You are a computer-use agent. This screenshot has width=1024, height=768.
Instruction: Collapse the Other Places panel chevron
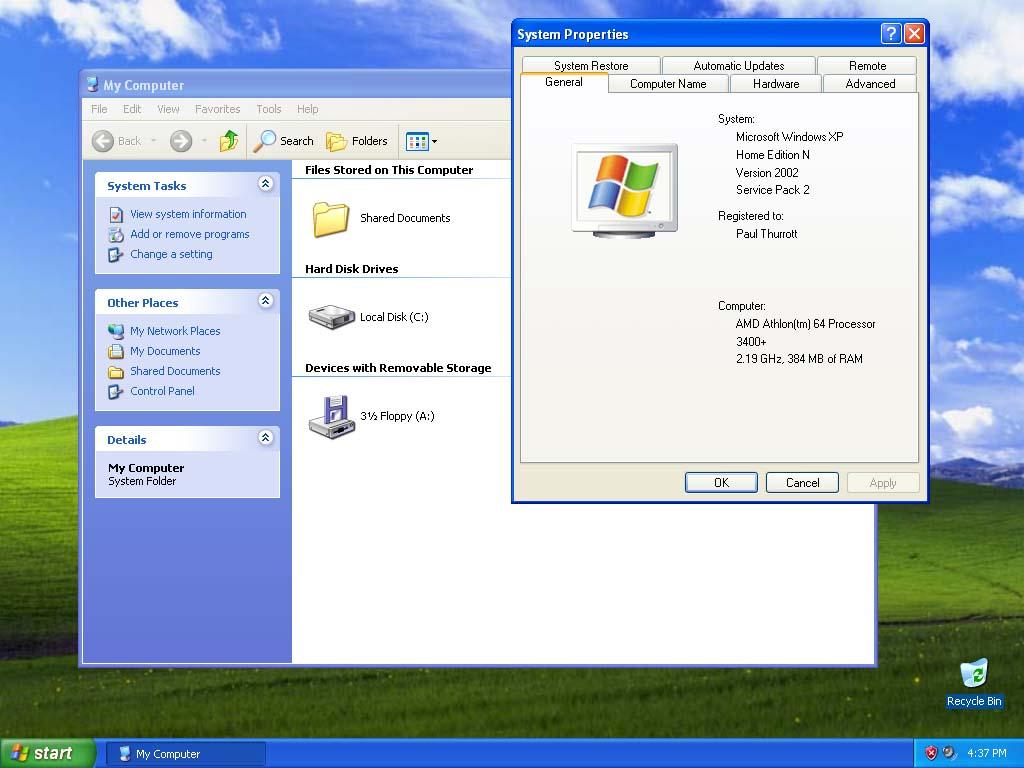(265, 302)
